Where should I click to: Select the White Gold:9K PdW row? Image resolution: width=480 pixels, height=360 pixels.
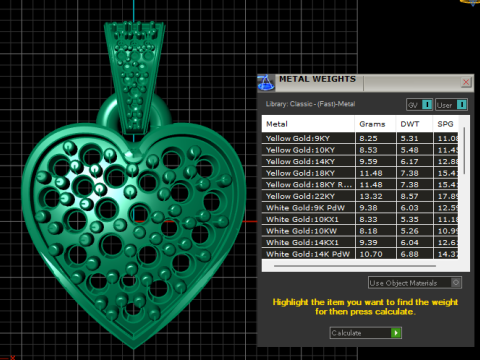click(x=360, y=208)
